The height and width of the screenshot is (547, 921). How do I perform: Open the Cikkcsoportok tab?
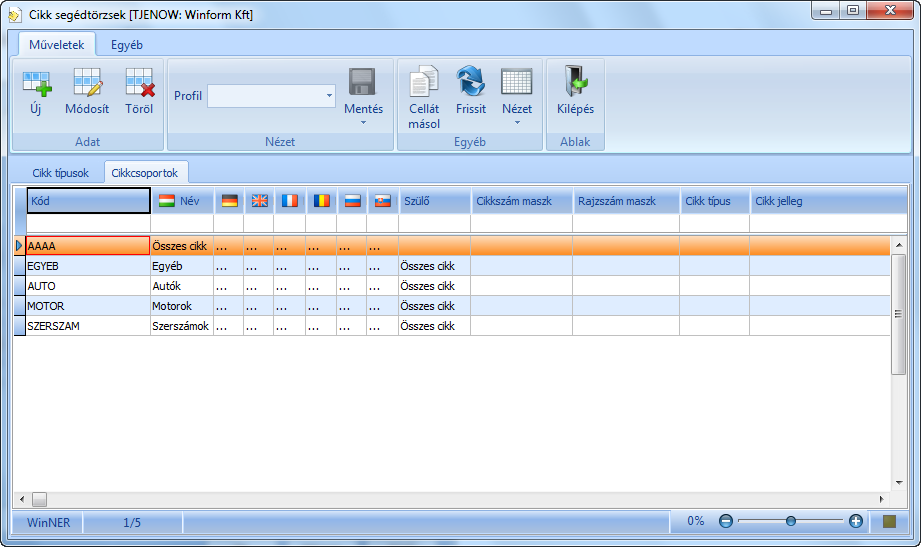coord(145,173)
